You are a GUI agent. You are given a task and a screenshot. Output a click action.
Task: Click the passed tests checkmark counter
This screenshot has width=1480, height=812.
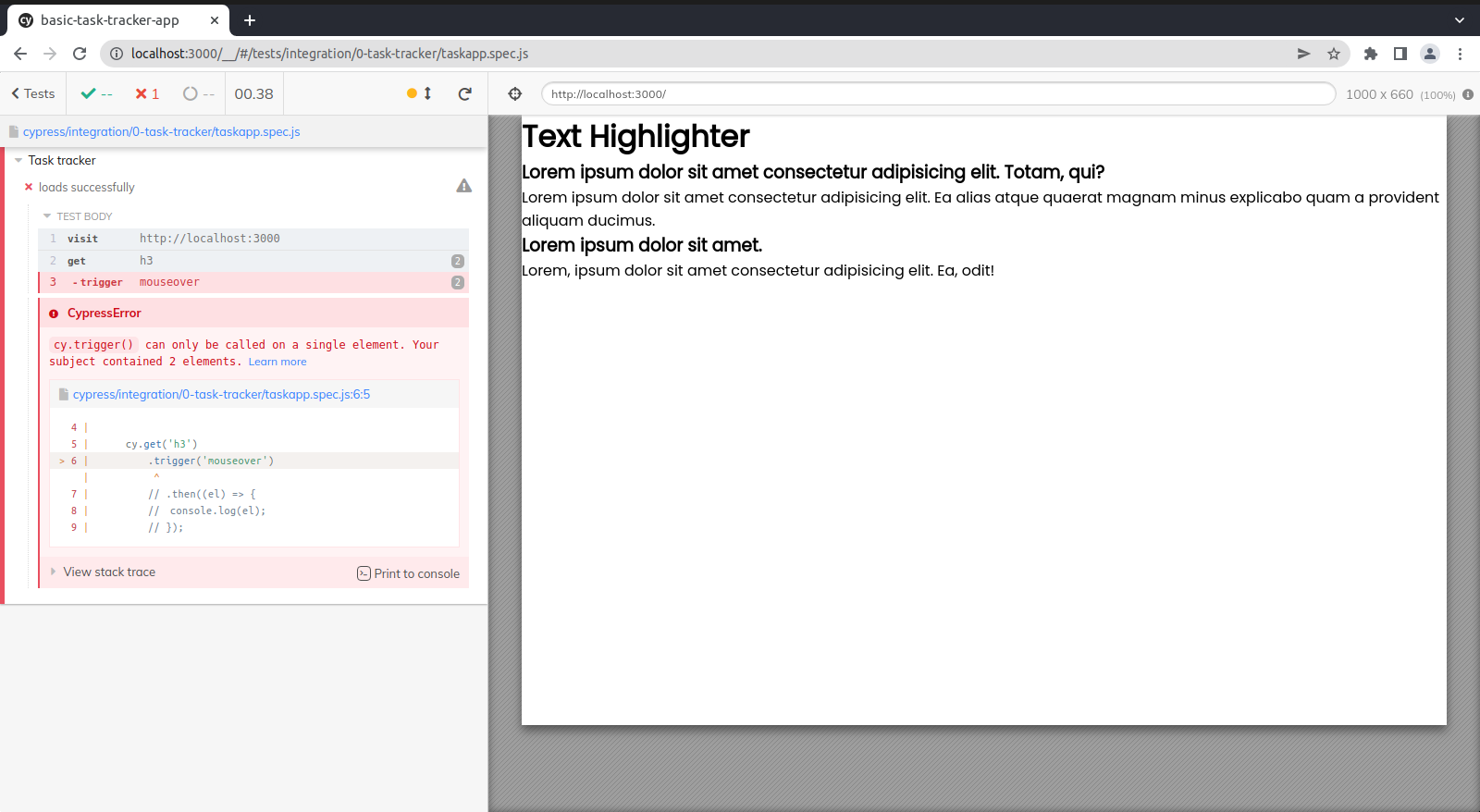click(96, 93)
